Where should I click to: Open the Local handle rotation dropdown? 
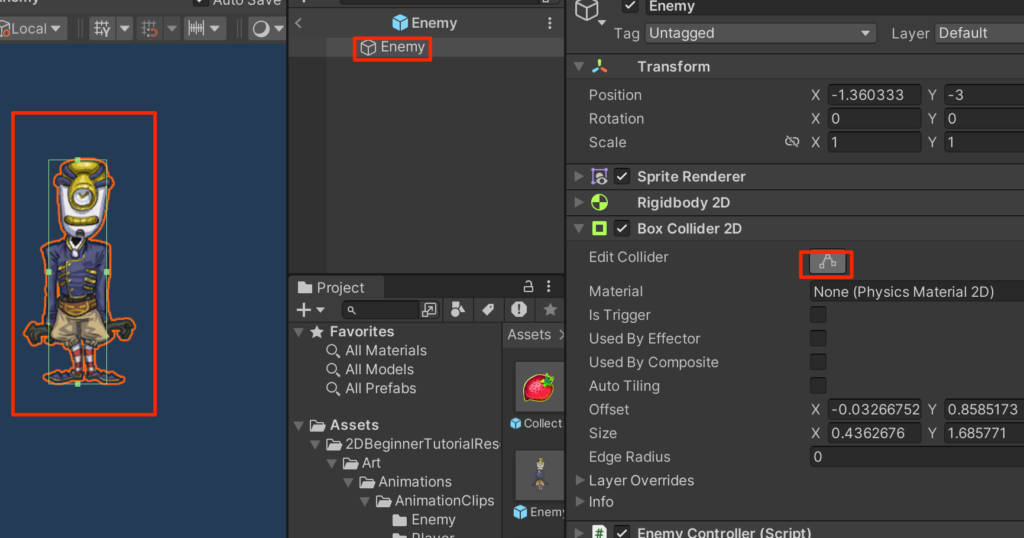(32, 29)
